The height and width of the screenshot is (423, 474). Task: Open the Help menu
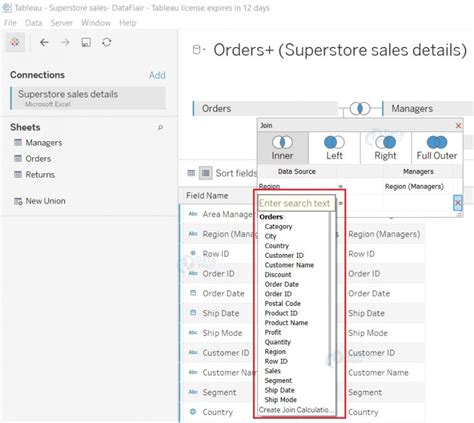128,23
